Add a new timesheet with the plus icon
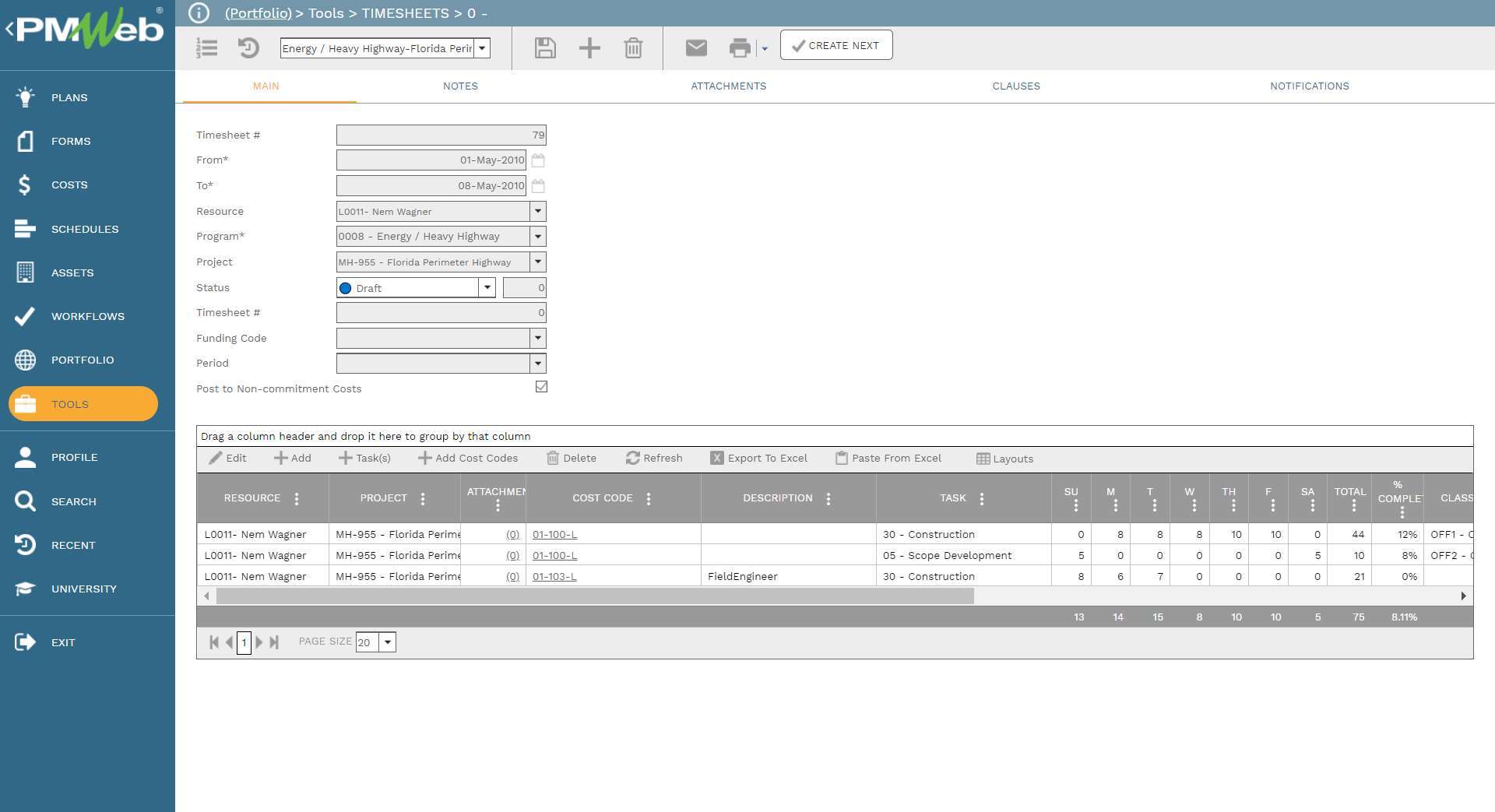The height and width of the screenshot is (812, 1495). point(589,47)
